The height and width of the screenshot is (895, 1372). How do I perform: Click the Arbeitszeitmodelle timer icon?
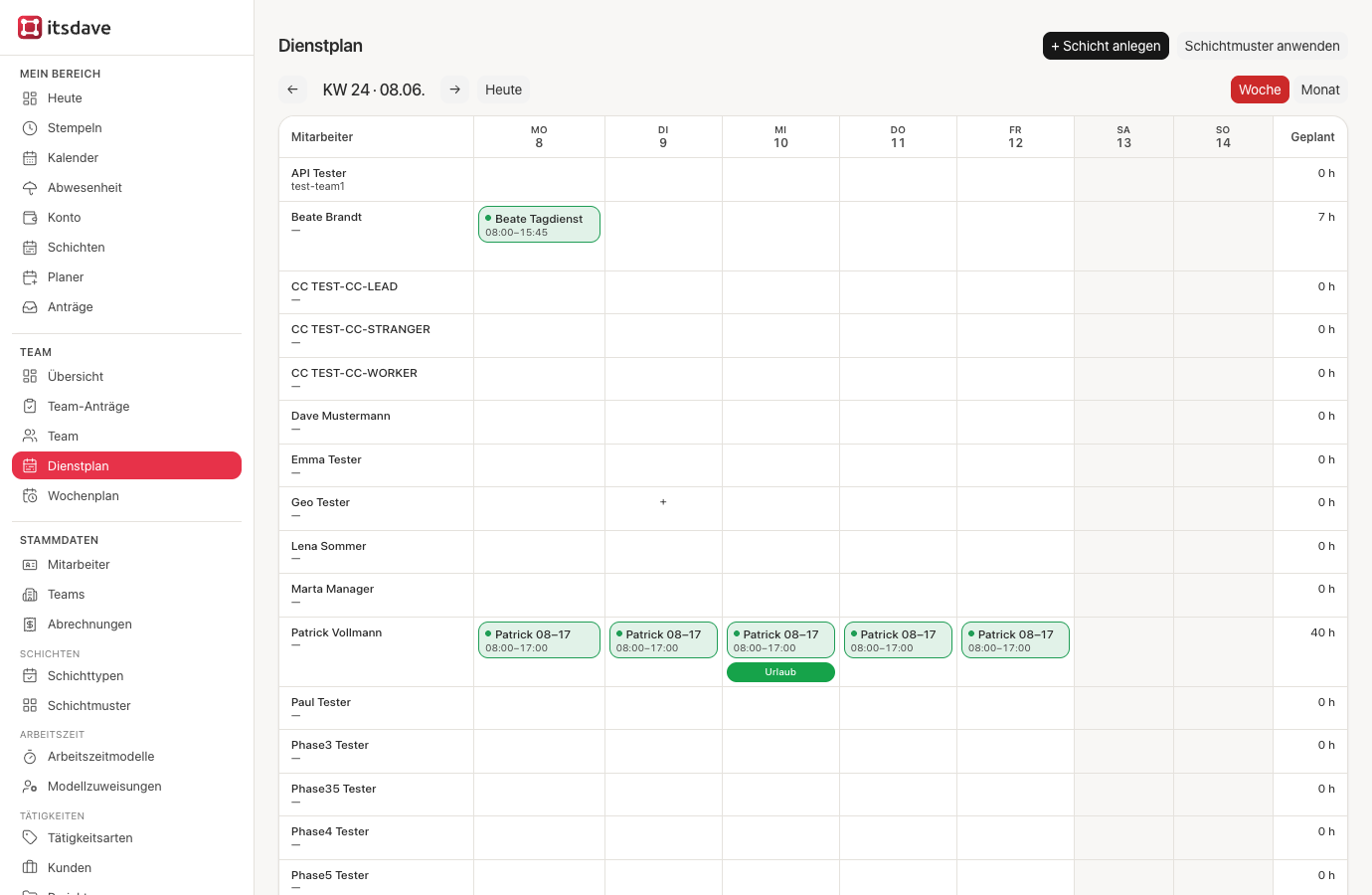[x=30, y=757]
